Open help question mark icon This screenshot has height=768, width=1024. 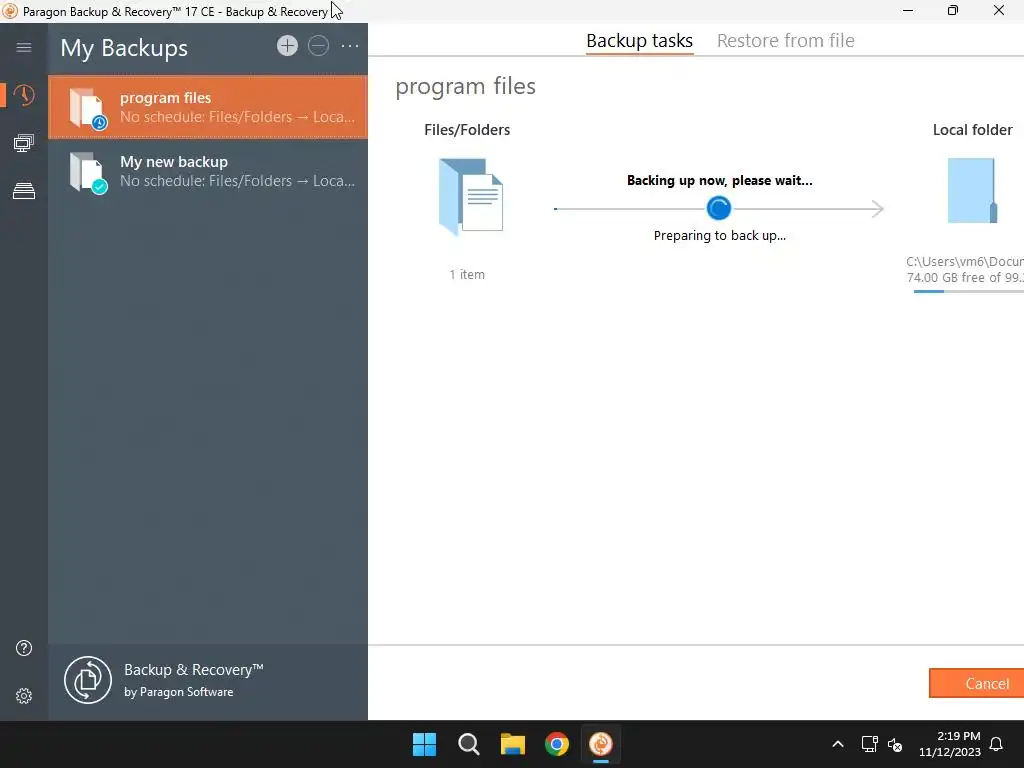[x=24, y=648]
